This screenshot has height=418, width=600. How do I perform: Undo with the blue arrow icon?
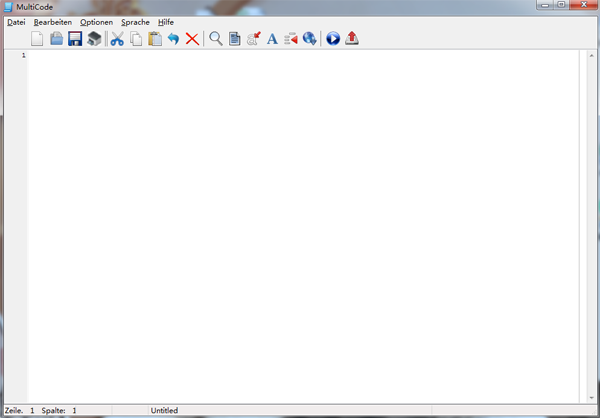tap(173, 39)
